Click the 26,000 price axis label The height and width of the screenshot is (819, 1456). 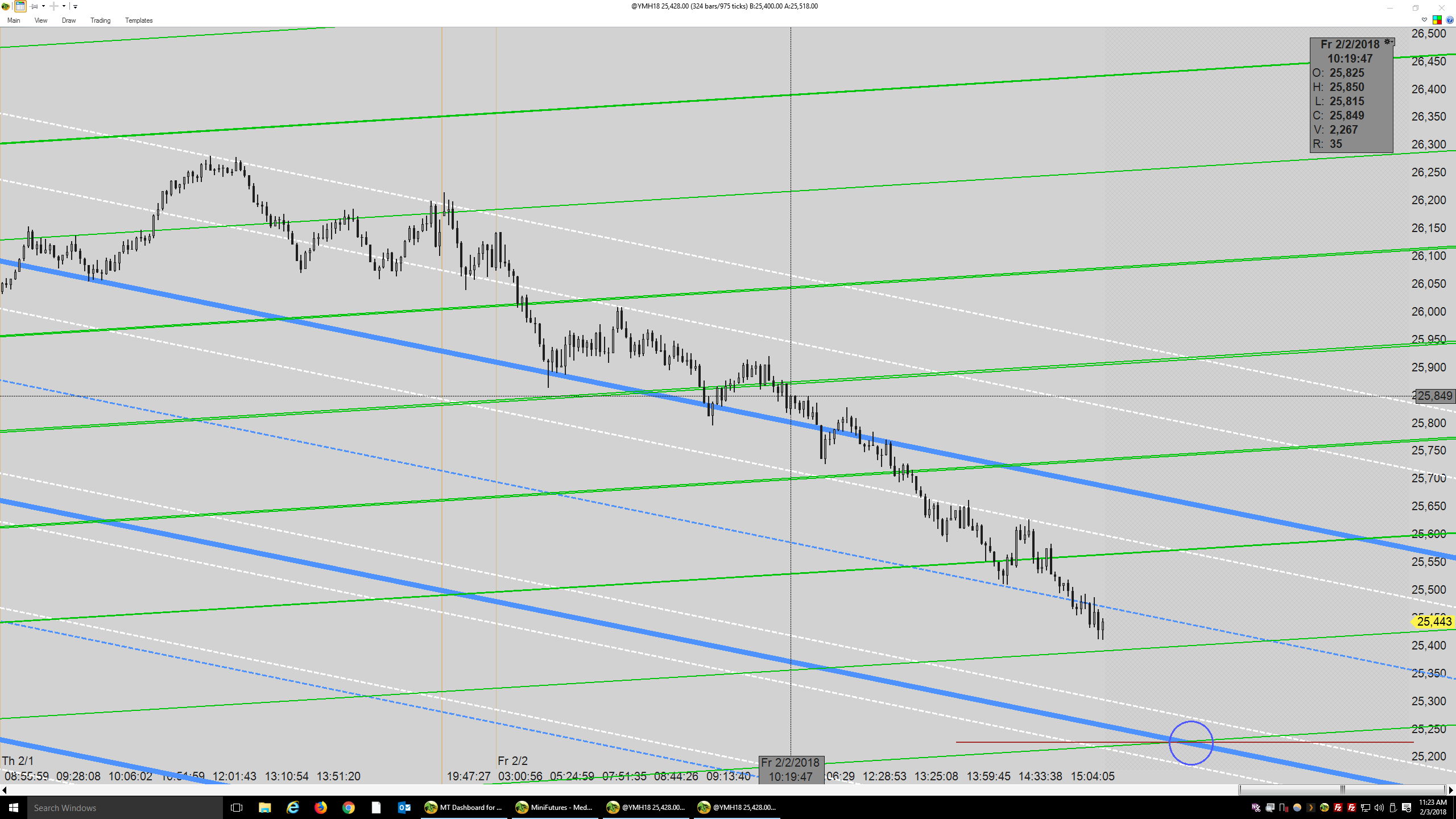click(1429, 312)
